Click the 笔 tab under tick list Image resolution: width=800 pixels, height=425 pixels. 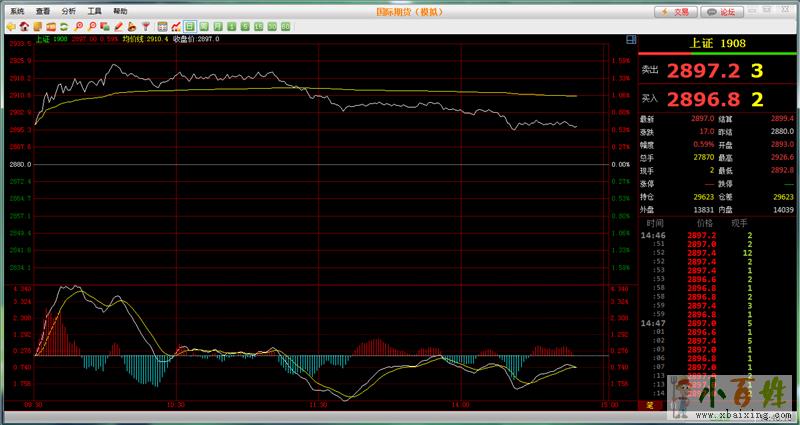[x=648, y=406]
